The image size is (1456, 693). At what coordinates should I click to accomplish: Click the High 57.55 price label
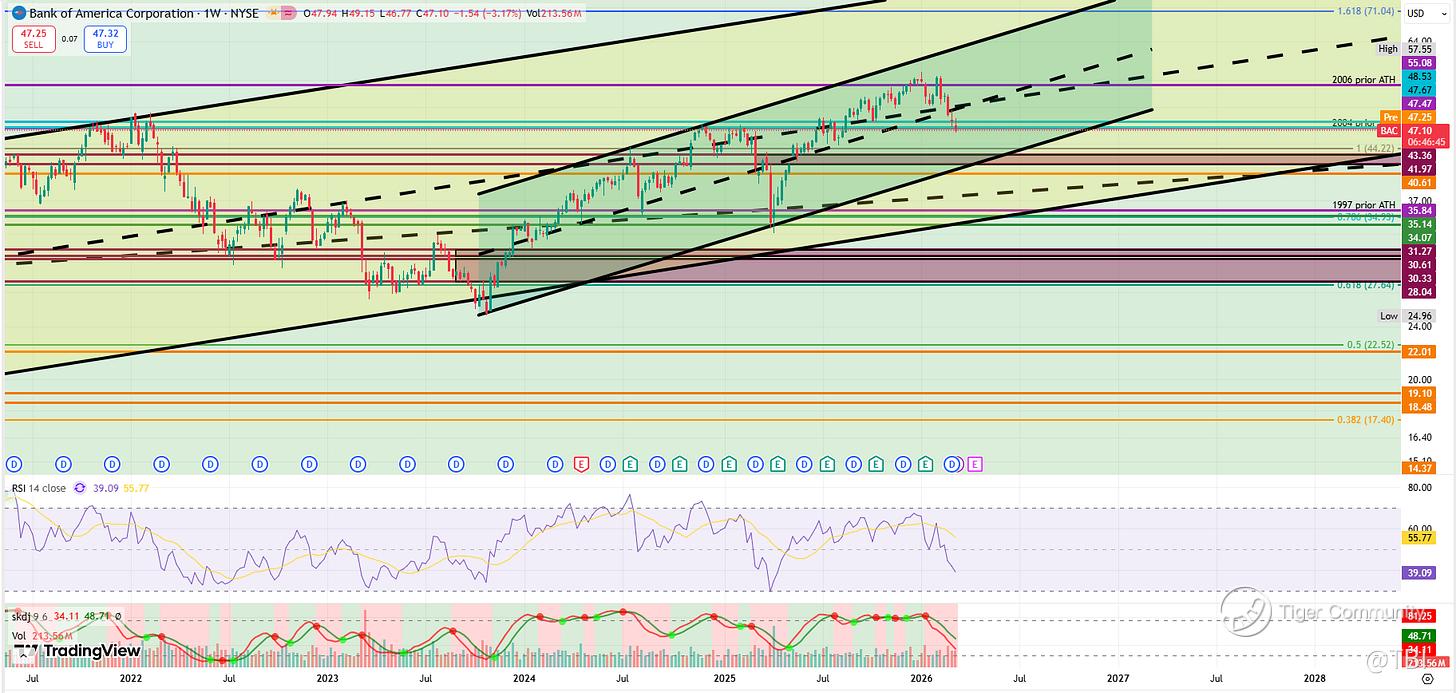1405,48
